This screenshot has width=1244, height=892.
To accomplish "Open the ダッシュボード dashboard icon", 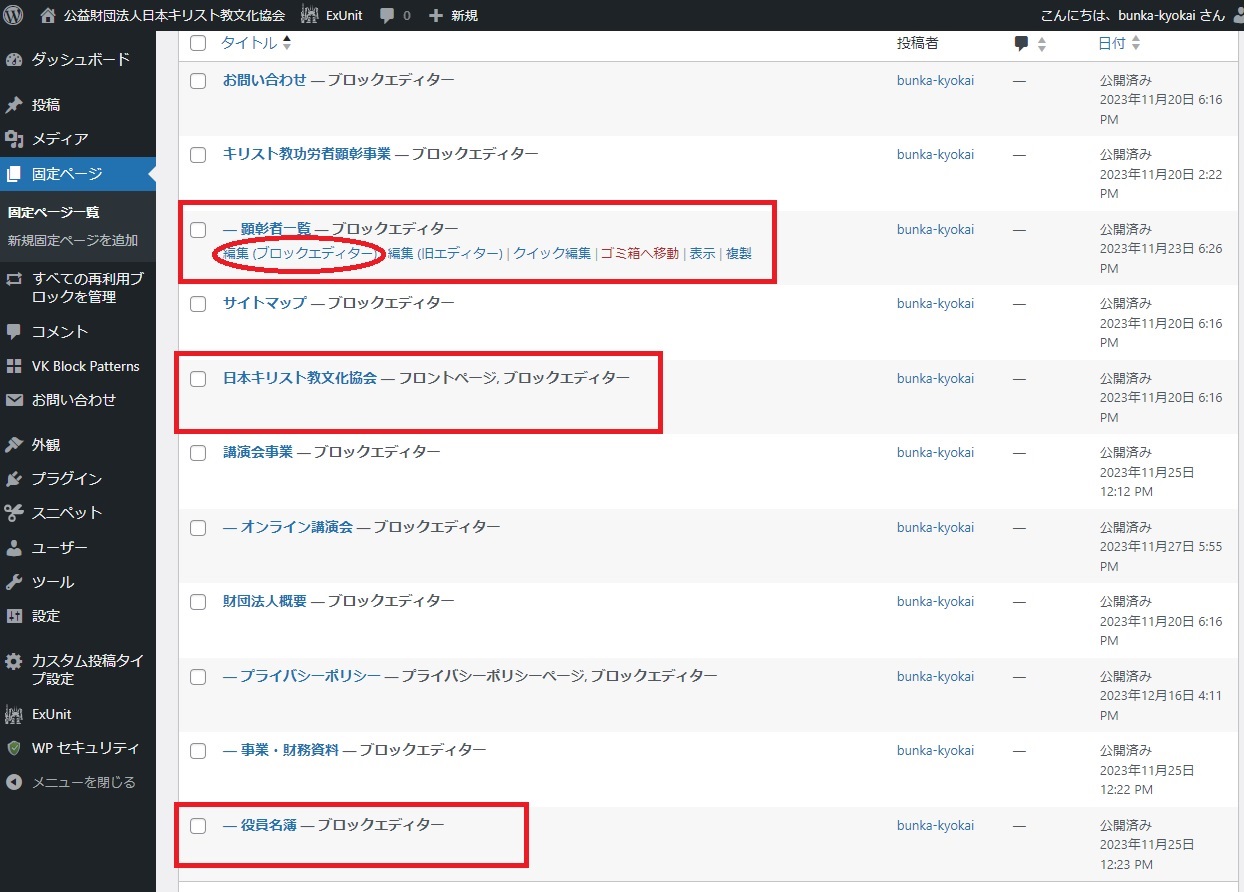I will point(14,60).
